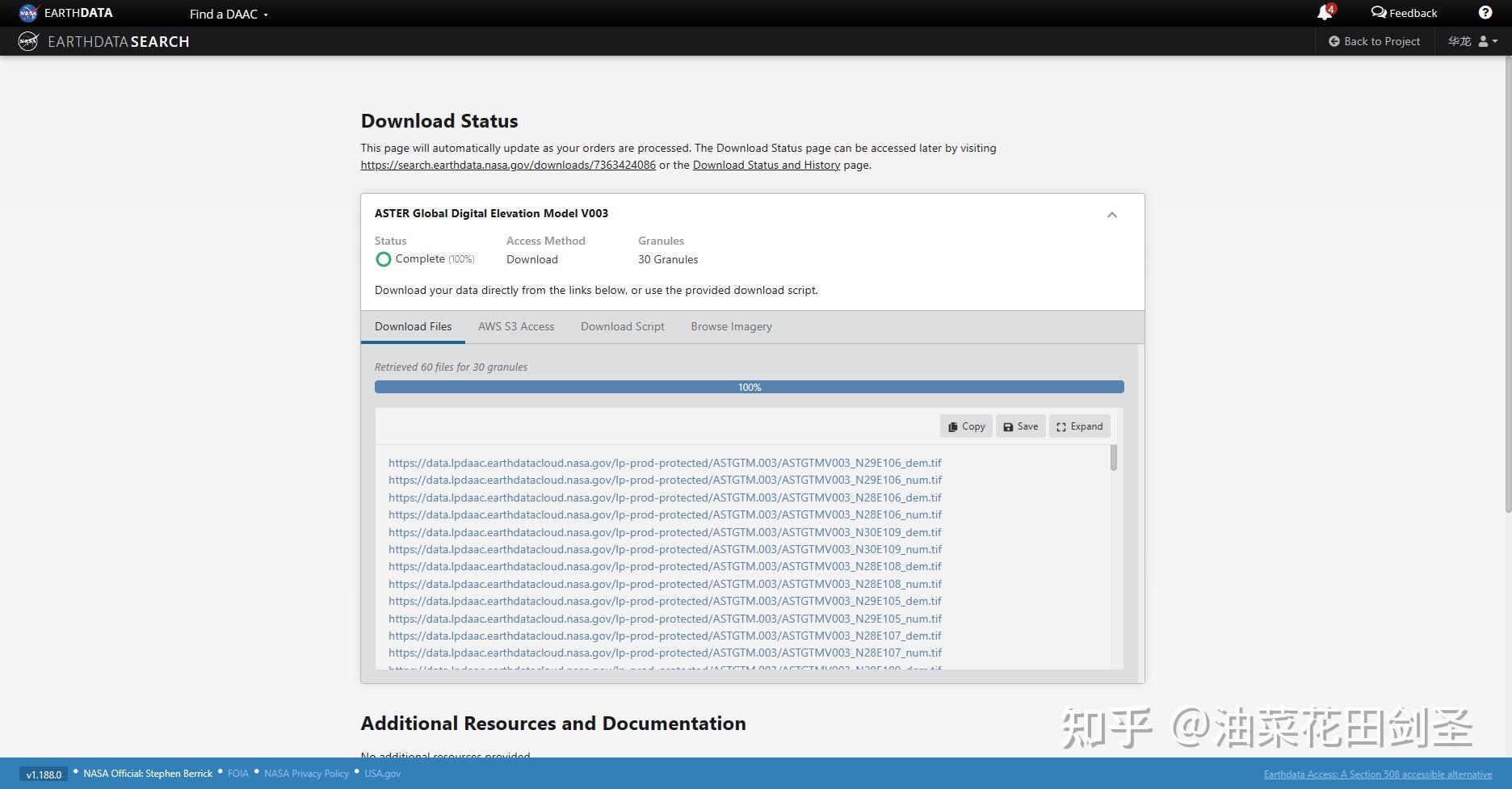The width and height of the screenshot is (1512, 789).
Task: Open the N29E106_dem.tif download link
Action: point(665,463)
